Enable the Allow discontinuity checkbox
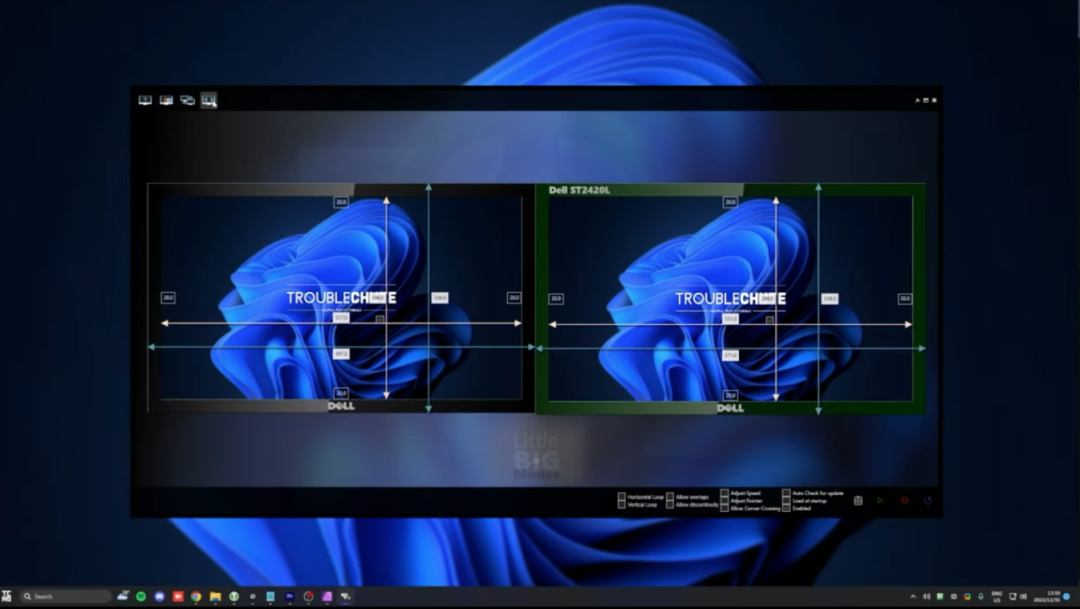 (670, 504)
